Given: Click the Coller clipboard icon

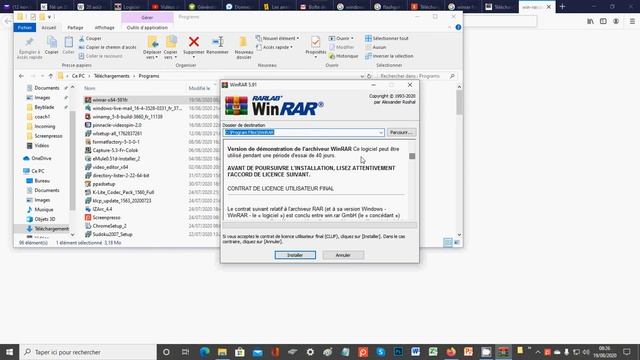Looking at the screenshot, I should point(68,42).
